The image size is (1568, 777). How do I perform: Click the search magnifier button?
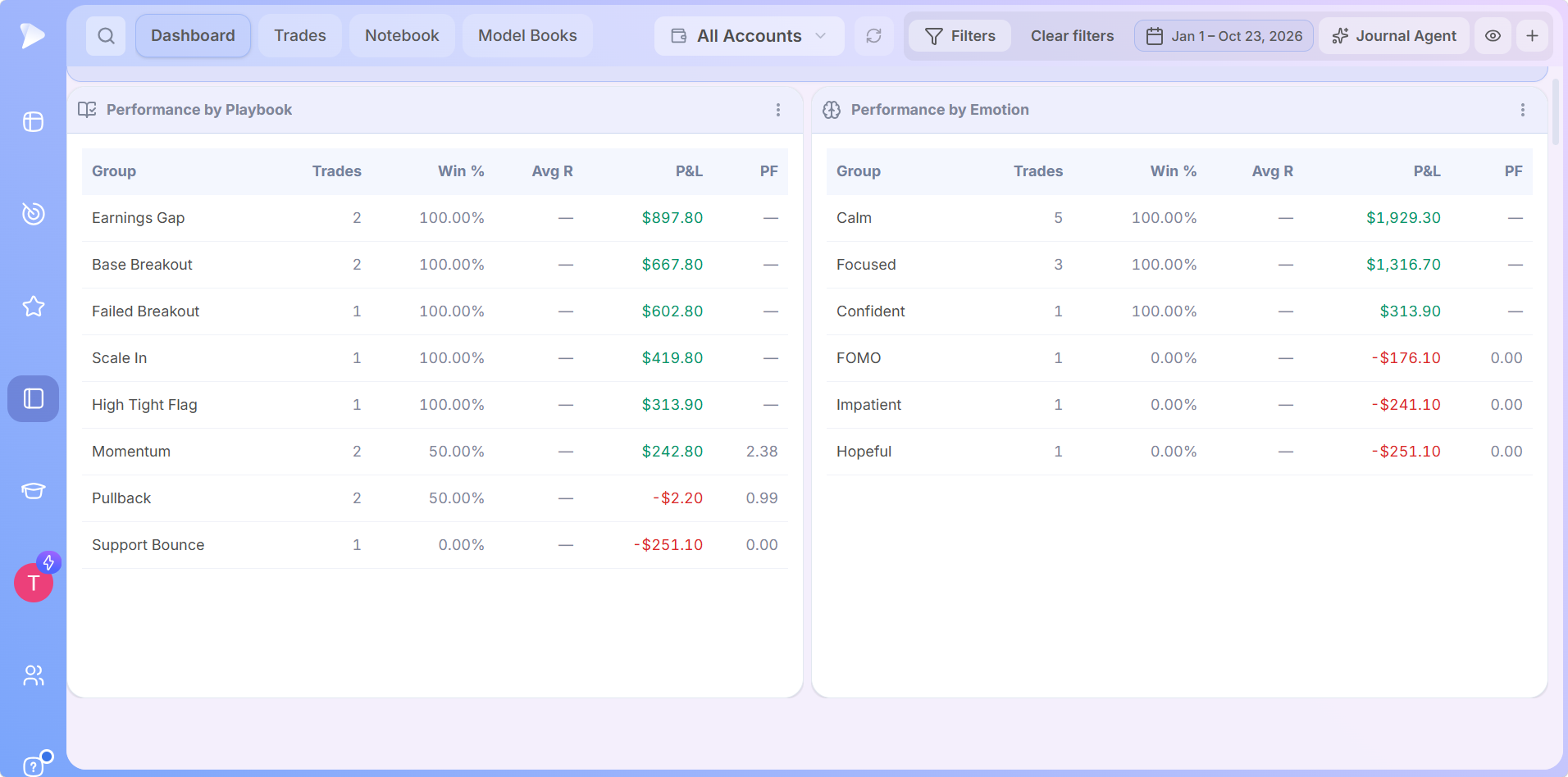[106, 36]
